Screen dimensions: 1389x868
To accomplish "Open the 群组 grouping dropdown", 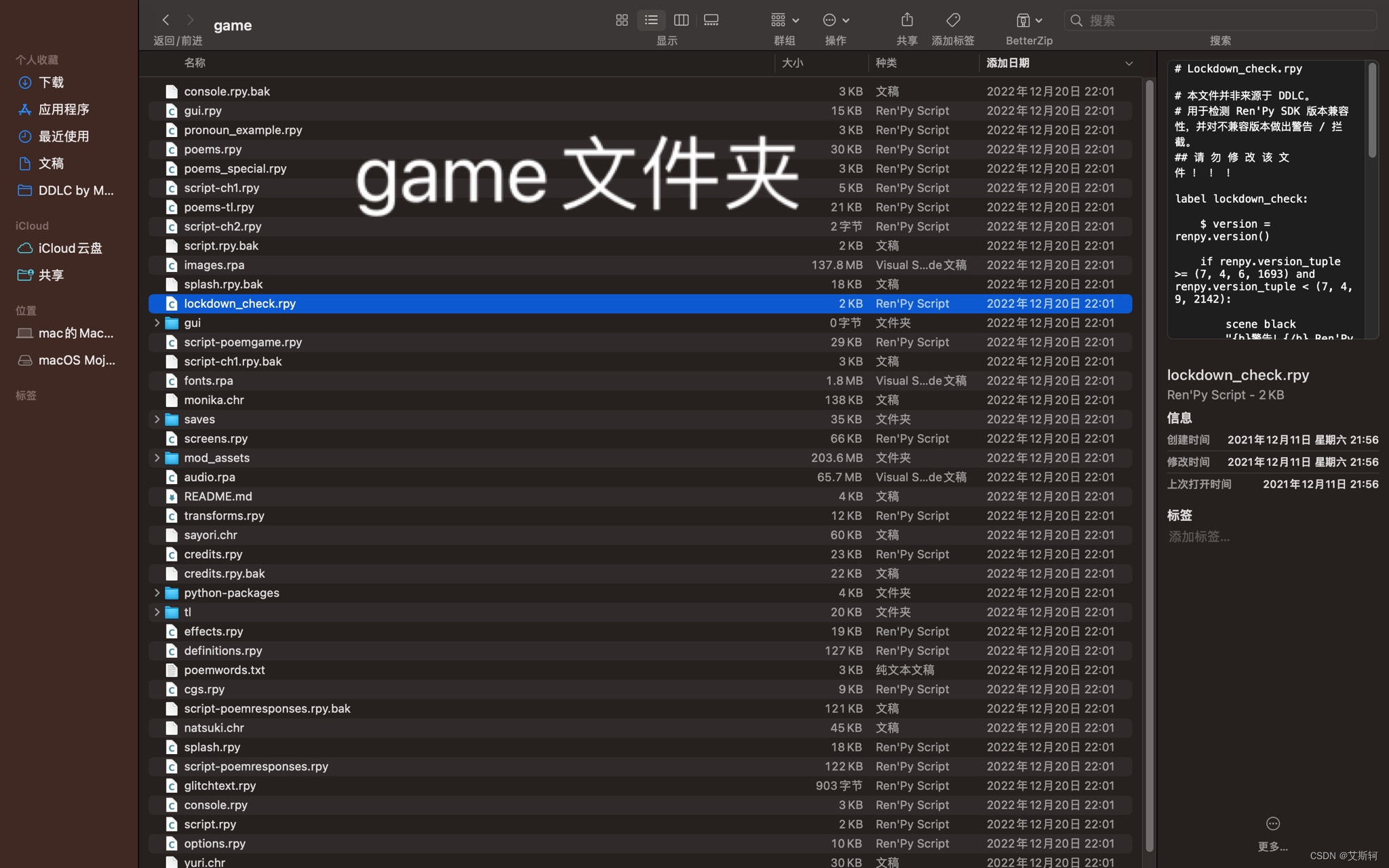I will click(783, 20).
